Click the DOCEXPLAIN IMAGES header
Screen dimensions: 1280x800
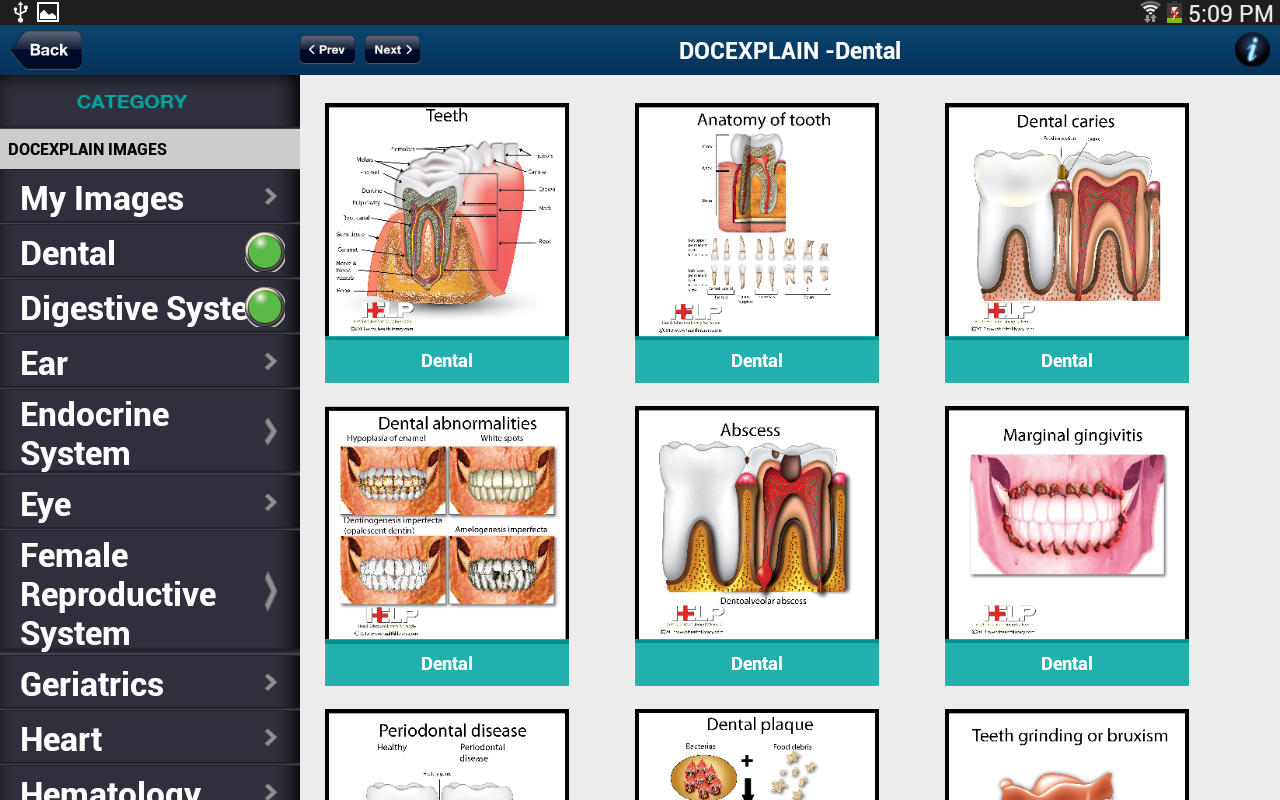tap(150, 149)
